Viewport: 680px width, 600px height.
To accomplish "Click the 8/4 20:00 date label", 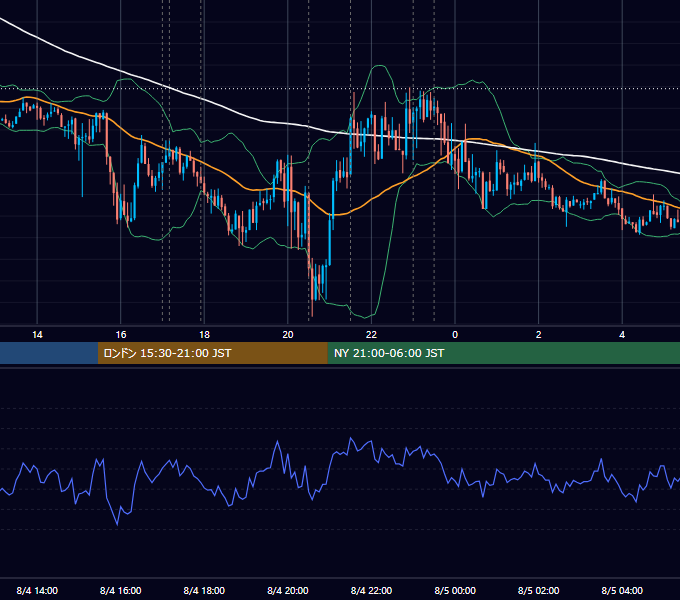I will [x=288, y=590].
